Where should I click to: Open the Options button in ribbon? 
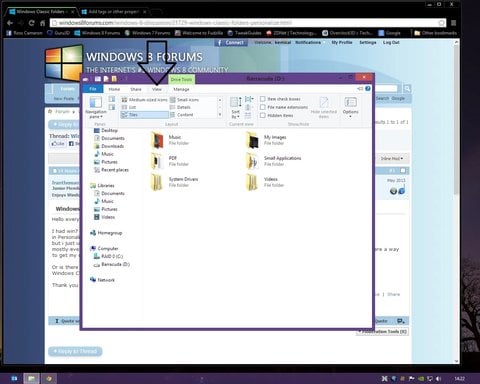tap(350, 107)
